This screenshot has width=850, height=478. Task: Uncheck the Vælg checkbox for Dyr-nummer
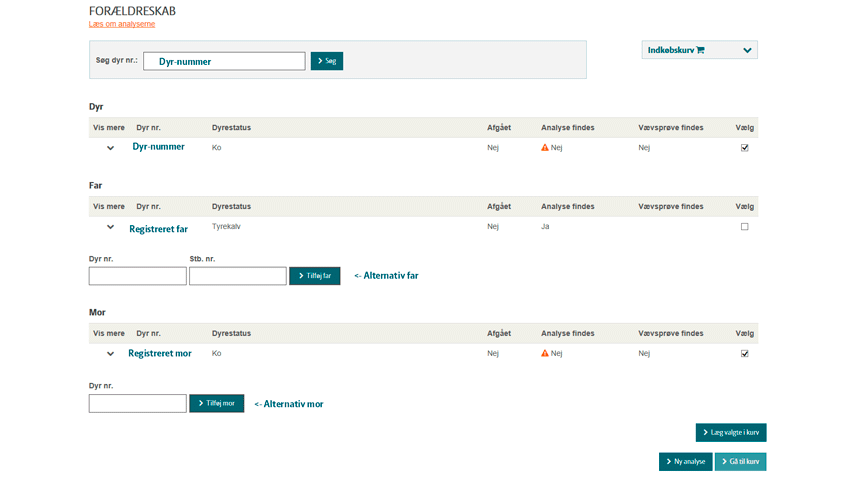point(744,148)
